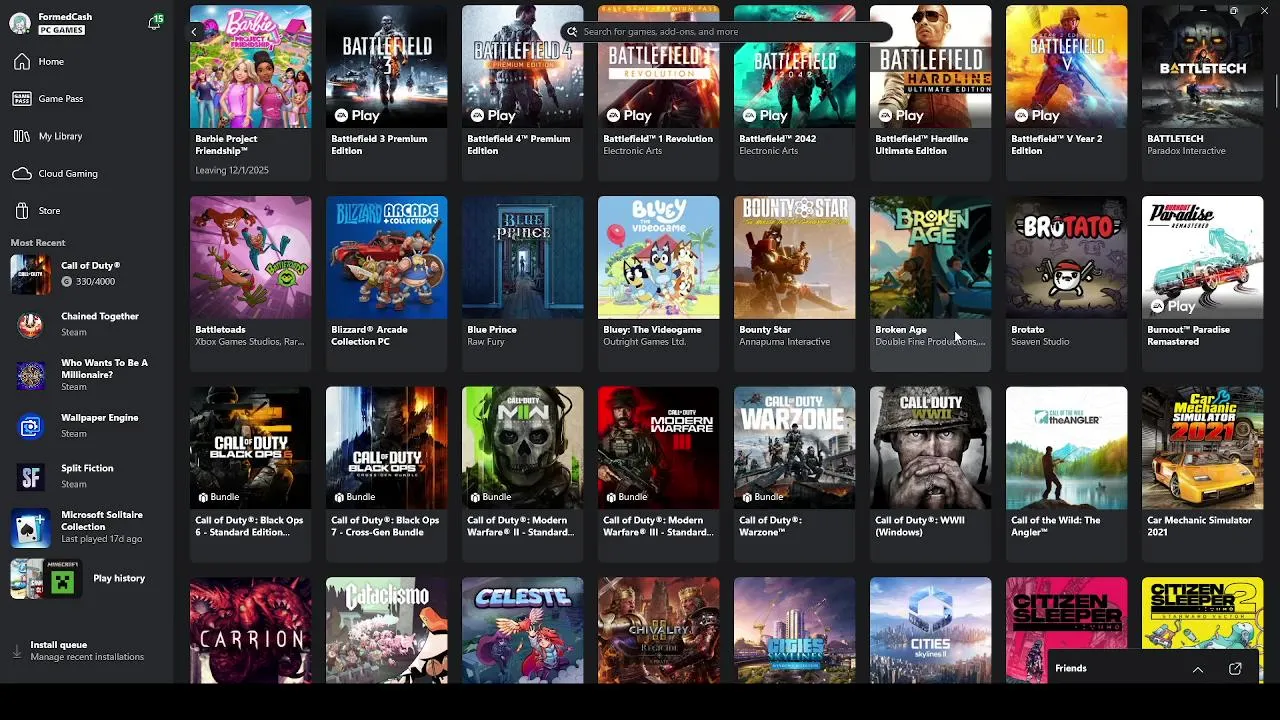Open Broken Age game cover
The height and width of the screenshot is (720, 1280).
click(930, 257)
